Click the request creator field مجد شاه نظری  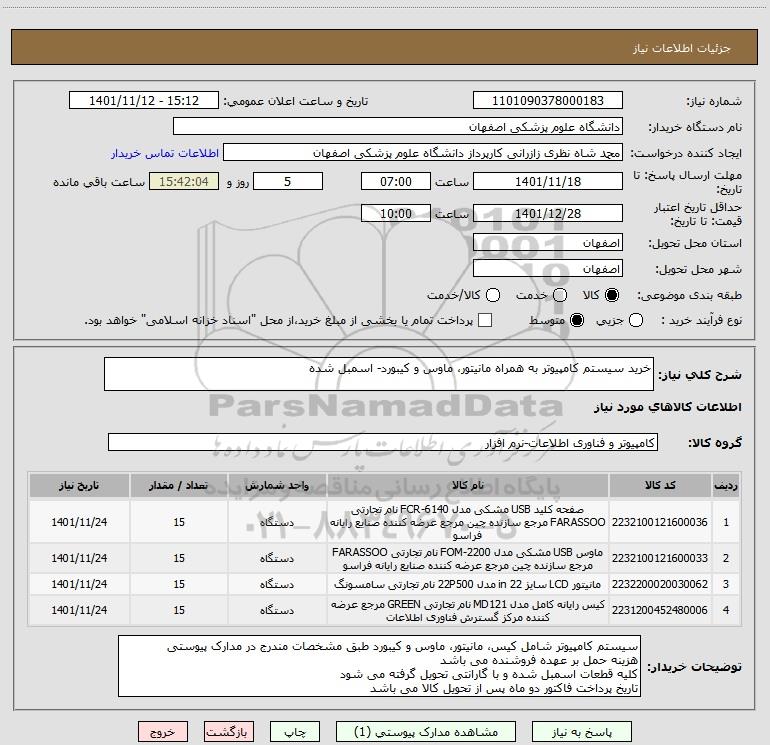click(423, 153)
